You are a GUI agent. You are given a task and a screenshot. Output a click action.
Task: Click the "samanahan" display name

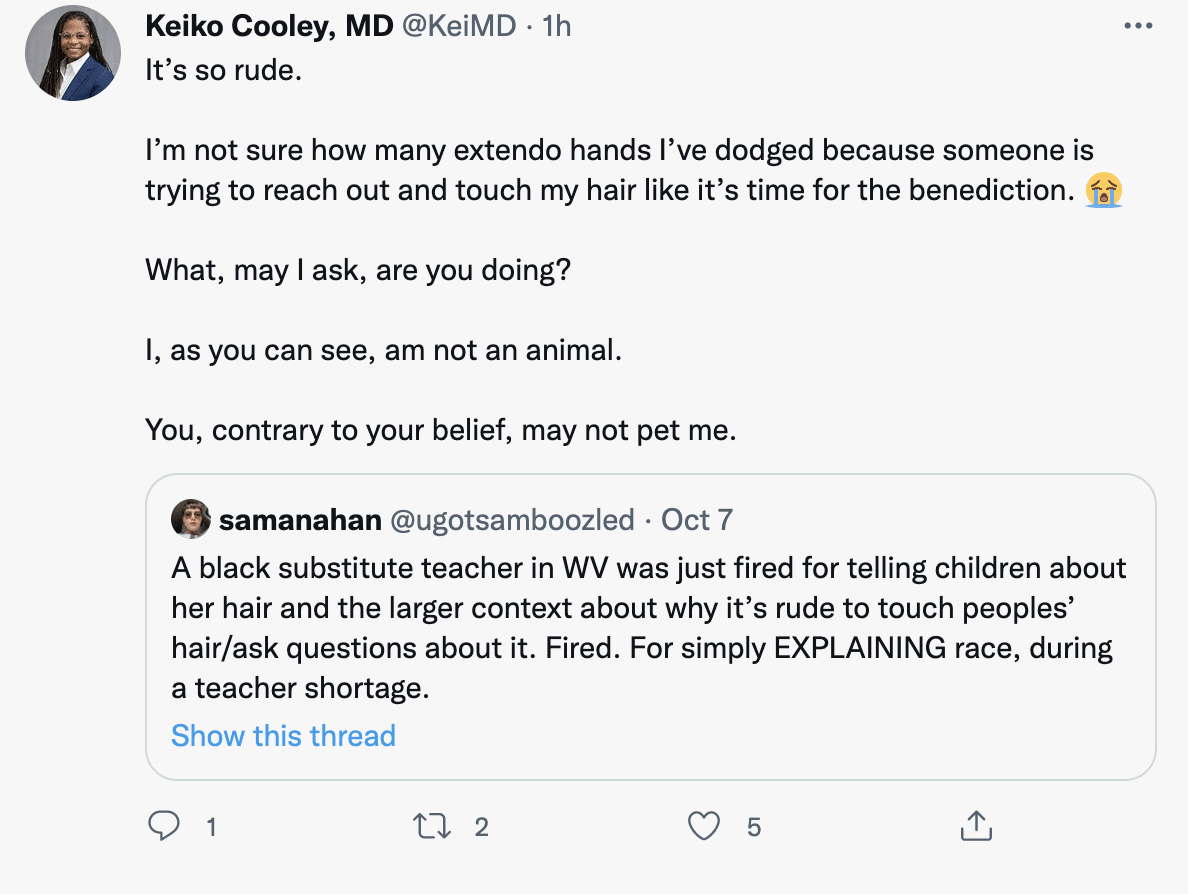299,520
